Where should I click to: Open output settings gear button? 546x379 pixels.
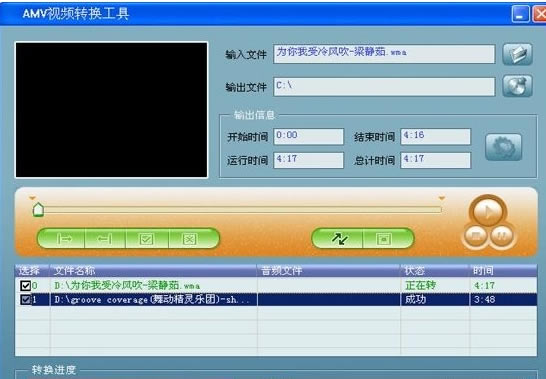[504, 147]
